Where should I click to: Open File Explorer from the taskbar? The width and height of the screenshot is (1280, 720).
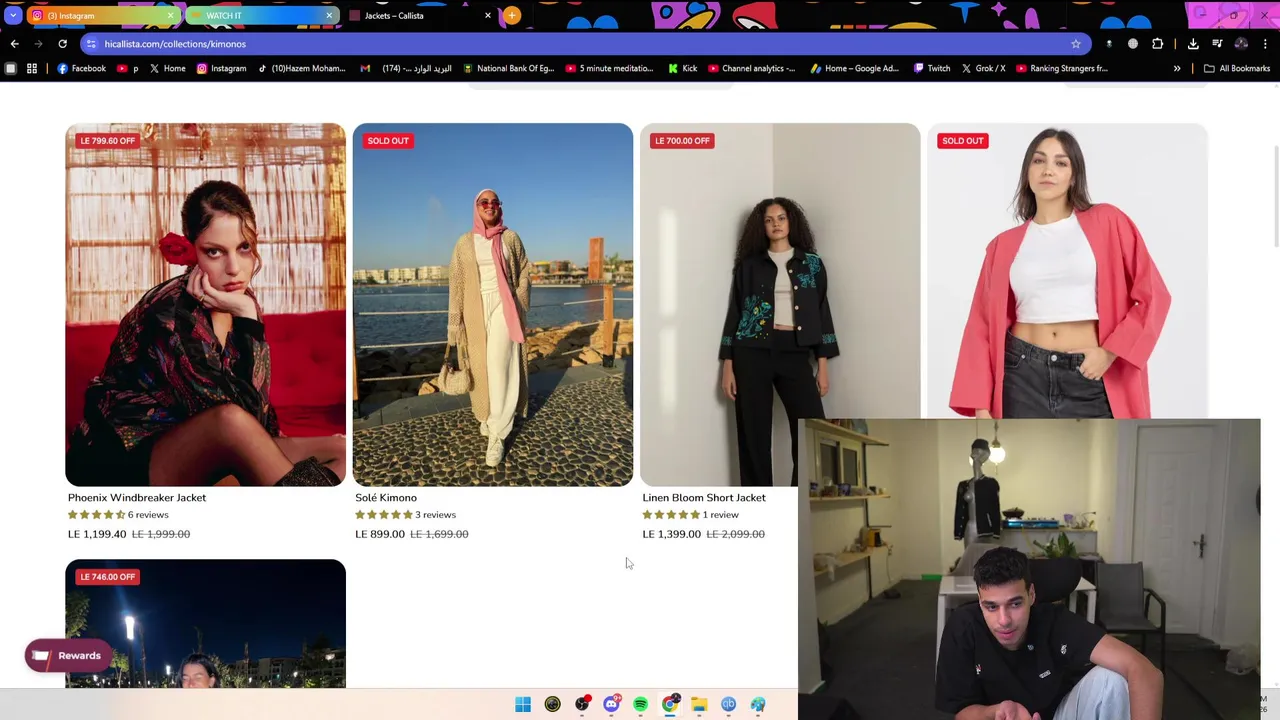coord(699,705)
